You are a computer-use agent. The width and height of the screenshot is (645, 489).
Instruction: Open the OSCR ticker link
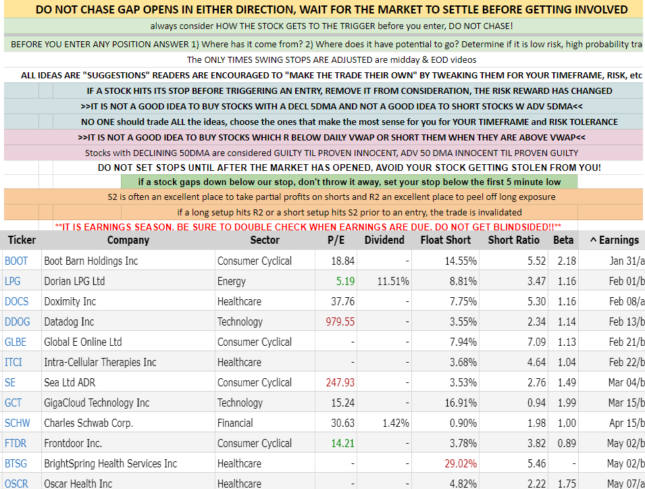16,483
